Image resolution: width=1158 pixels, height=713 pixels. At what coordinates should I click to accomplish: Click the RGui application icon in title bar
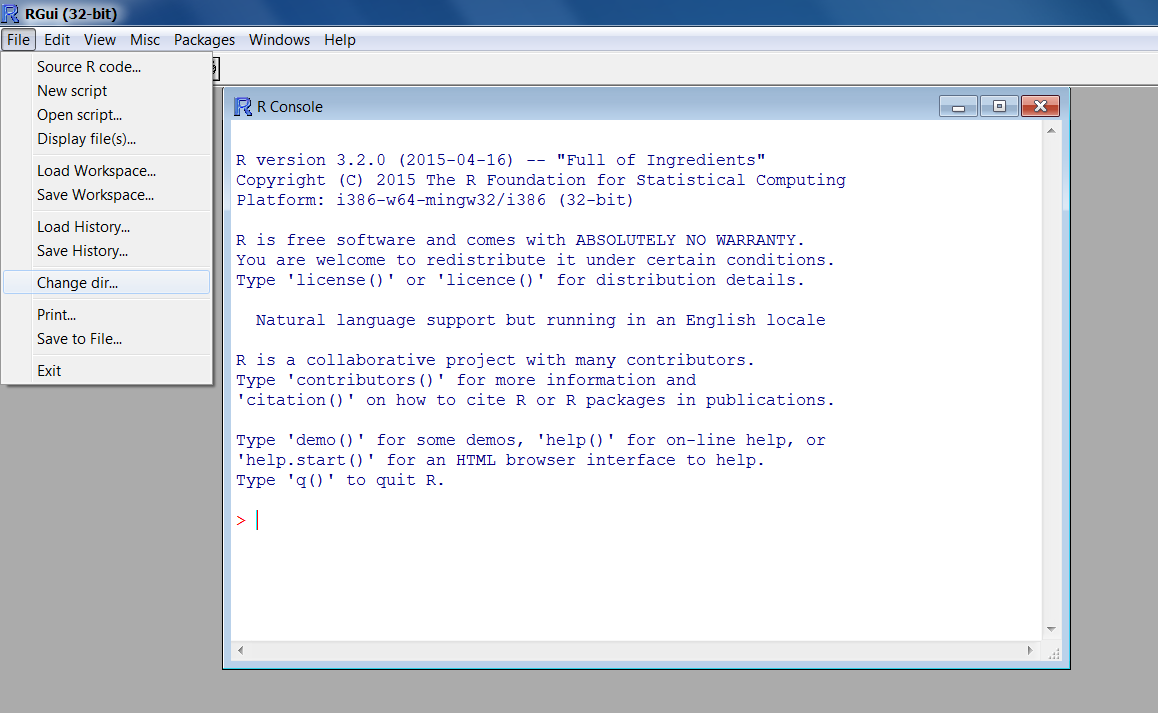point(10,13)
